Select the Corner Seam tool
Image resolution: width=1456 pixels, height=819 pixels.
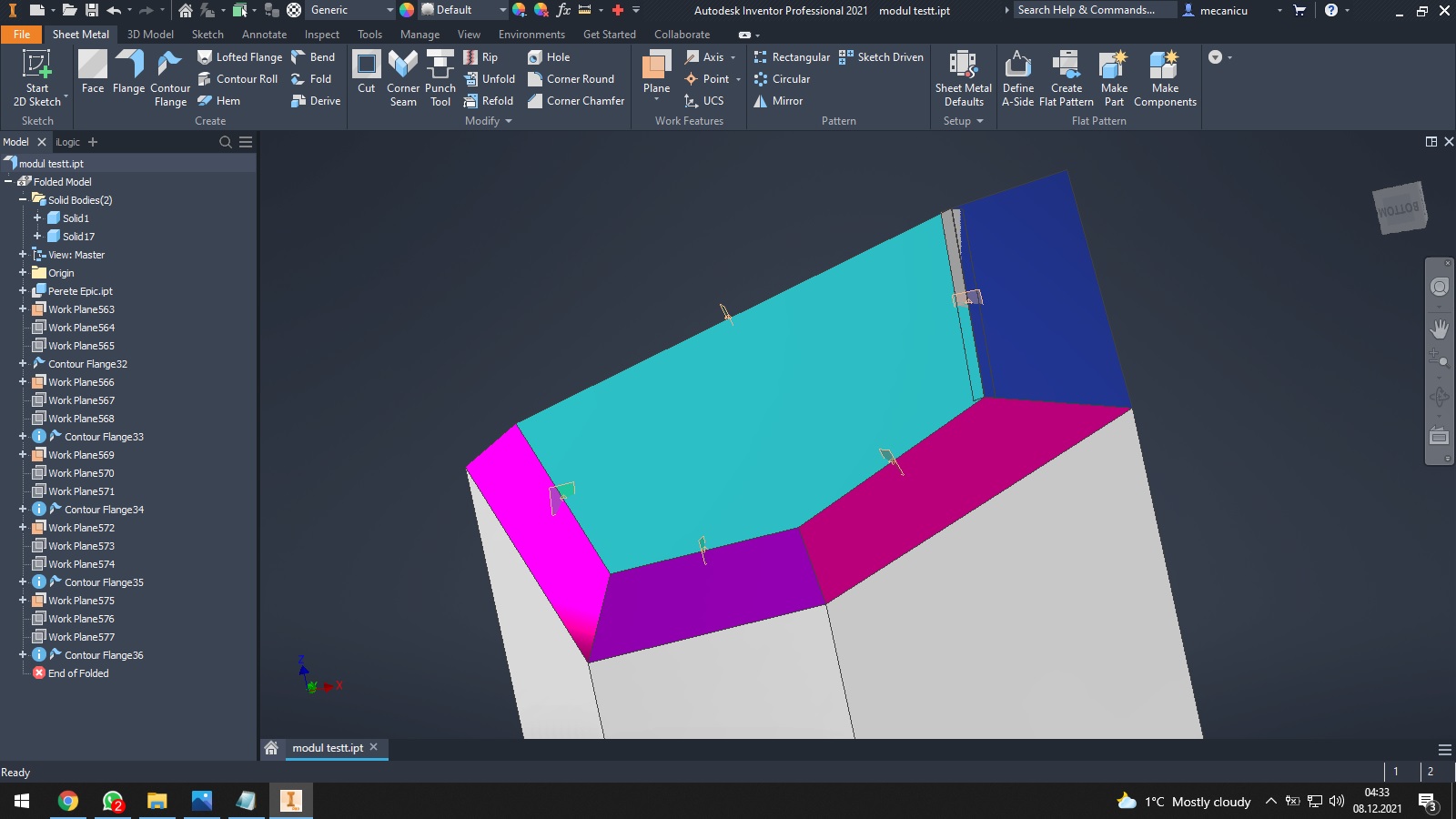coord(403,77)
